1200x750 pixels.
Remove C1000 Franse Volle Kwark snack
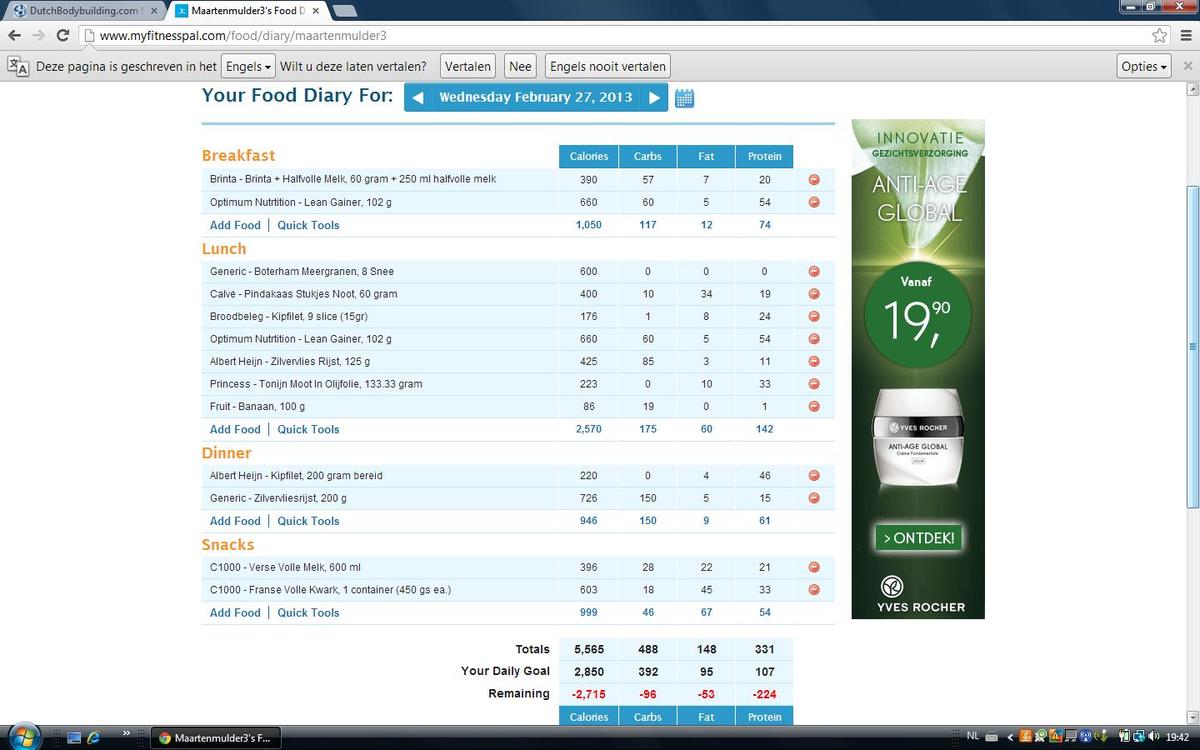point(813,590)
